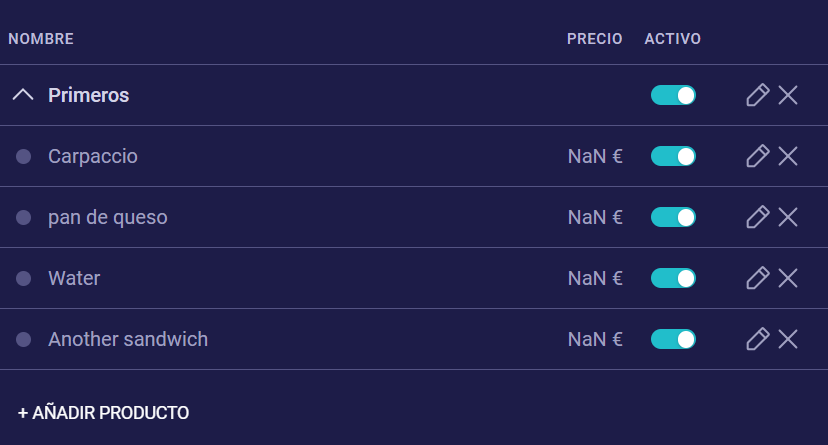Toggle Carpaccio active switch off
Screen dimensions: 828x445
(x=673, y=156)
